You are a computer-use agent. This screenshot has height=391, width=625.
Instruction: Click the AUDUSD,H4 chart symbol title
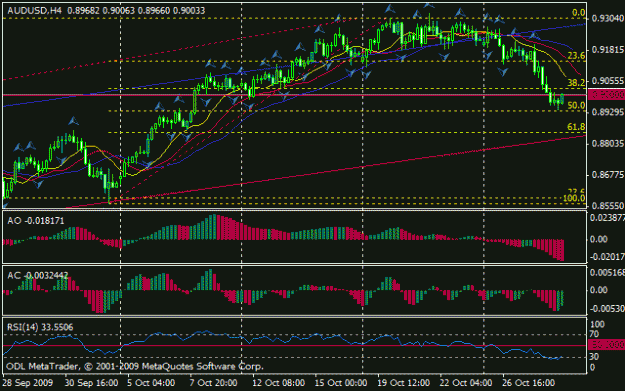[x=35, y=11]
